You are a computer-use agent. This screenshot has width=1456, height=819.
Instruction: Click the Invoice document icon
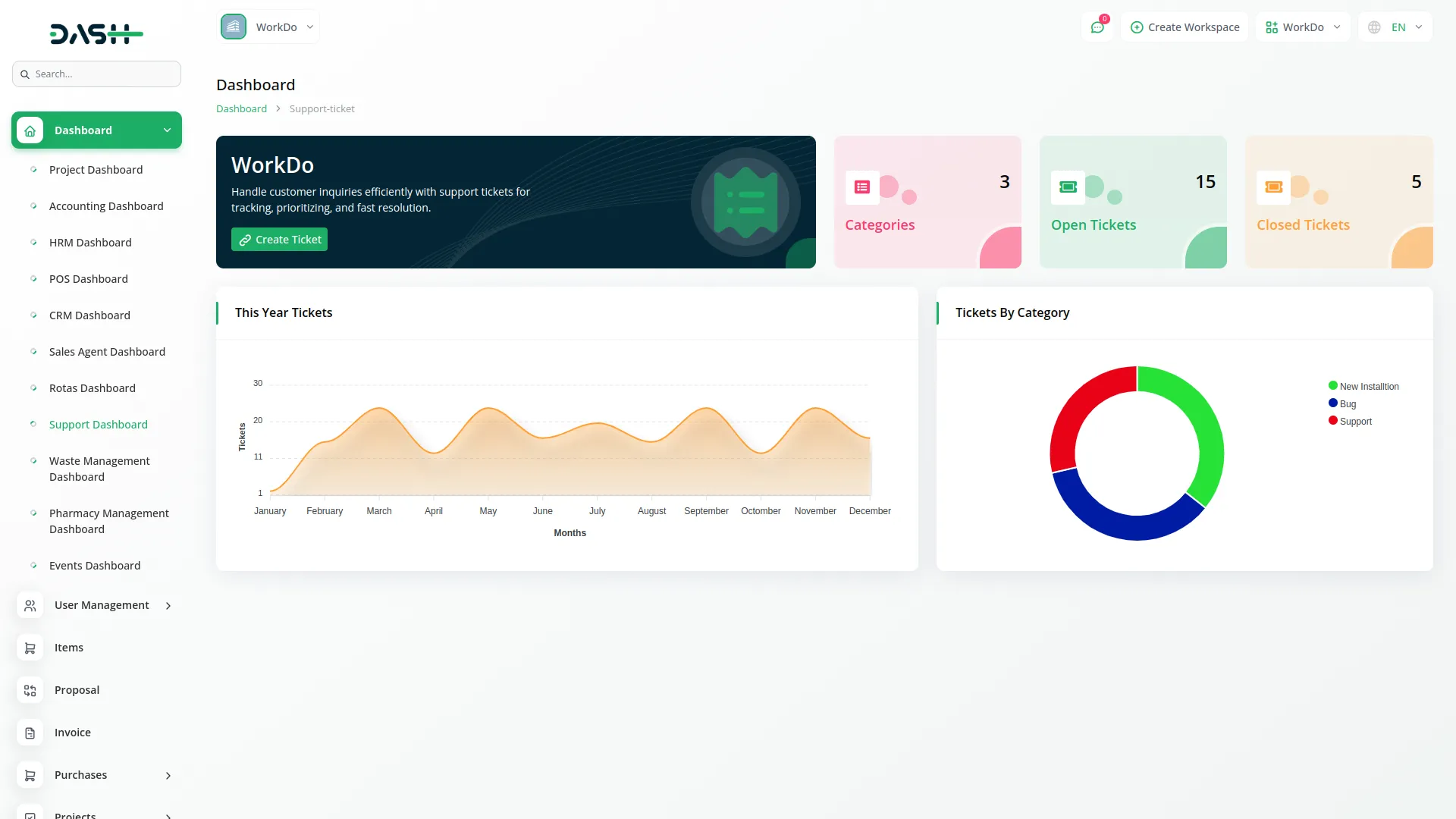click(30, 733)
